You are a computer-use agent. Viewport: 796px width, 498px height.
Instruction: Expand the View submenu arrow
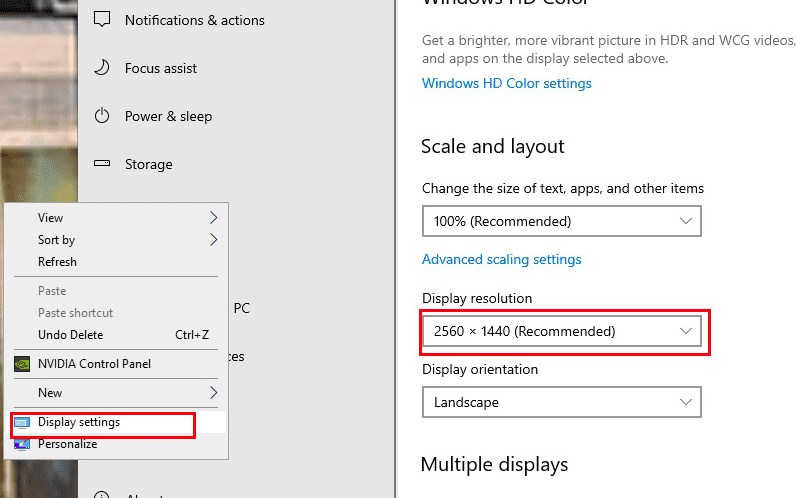tap(213, 218)
